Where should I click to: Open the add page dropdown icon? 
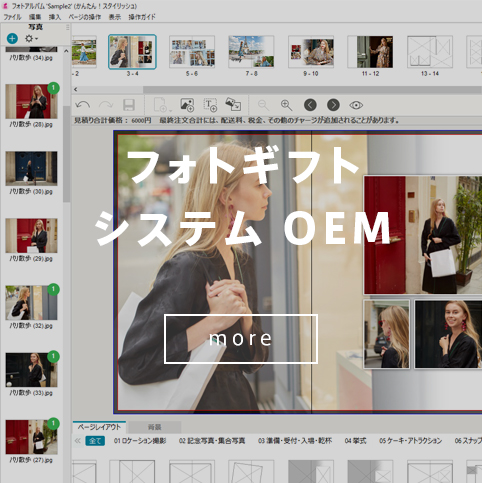point(162,105)
